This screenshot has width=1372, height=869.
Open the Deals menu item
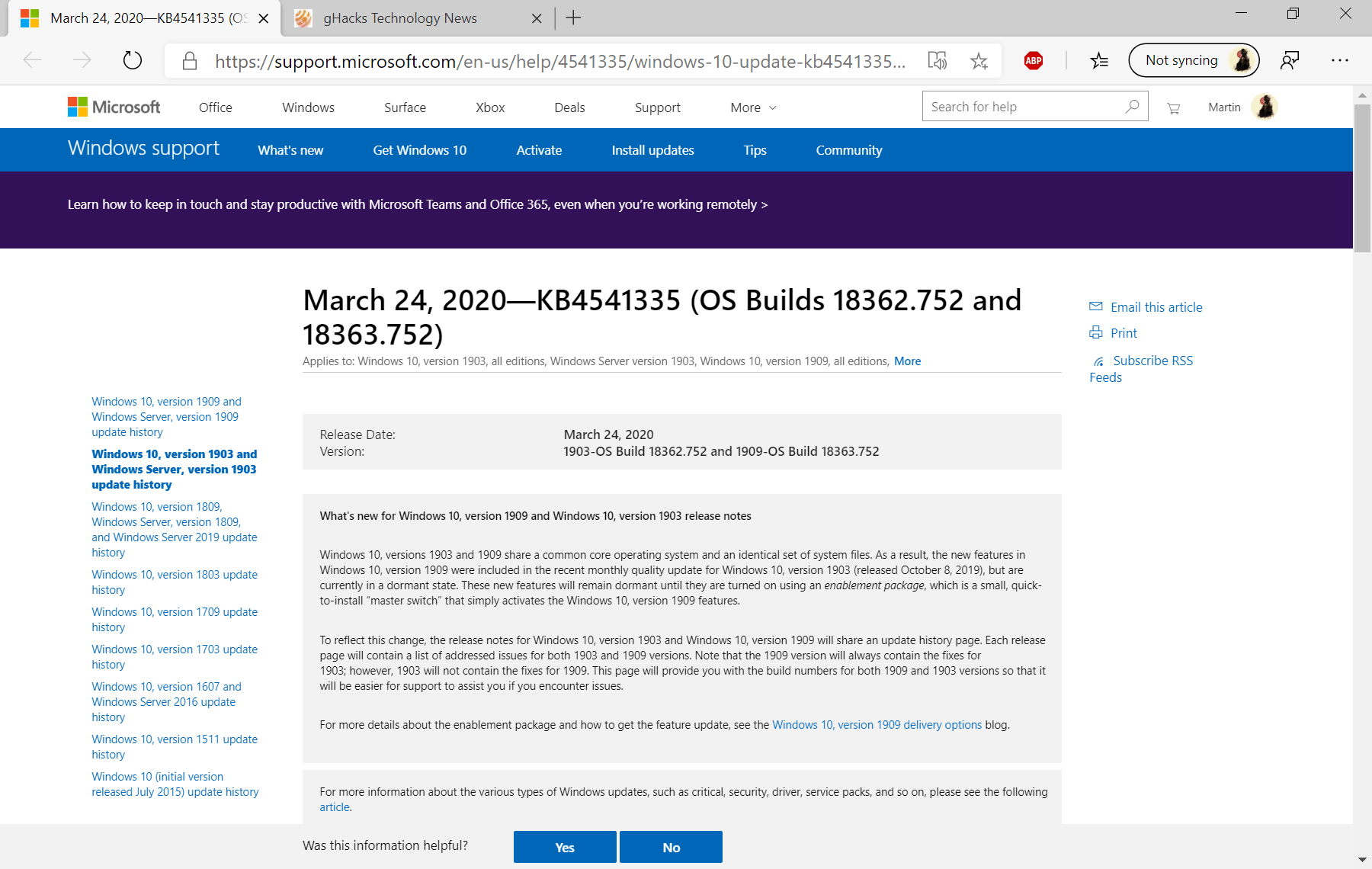pos(569,107)
